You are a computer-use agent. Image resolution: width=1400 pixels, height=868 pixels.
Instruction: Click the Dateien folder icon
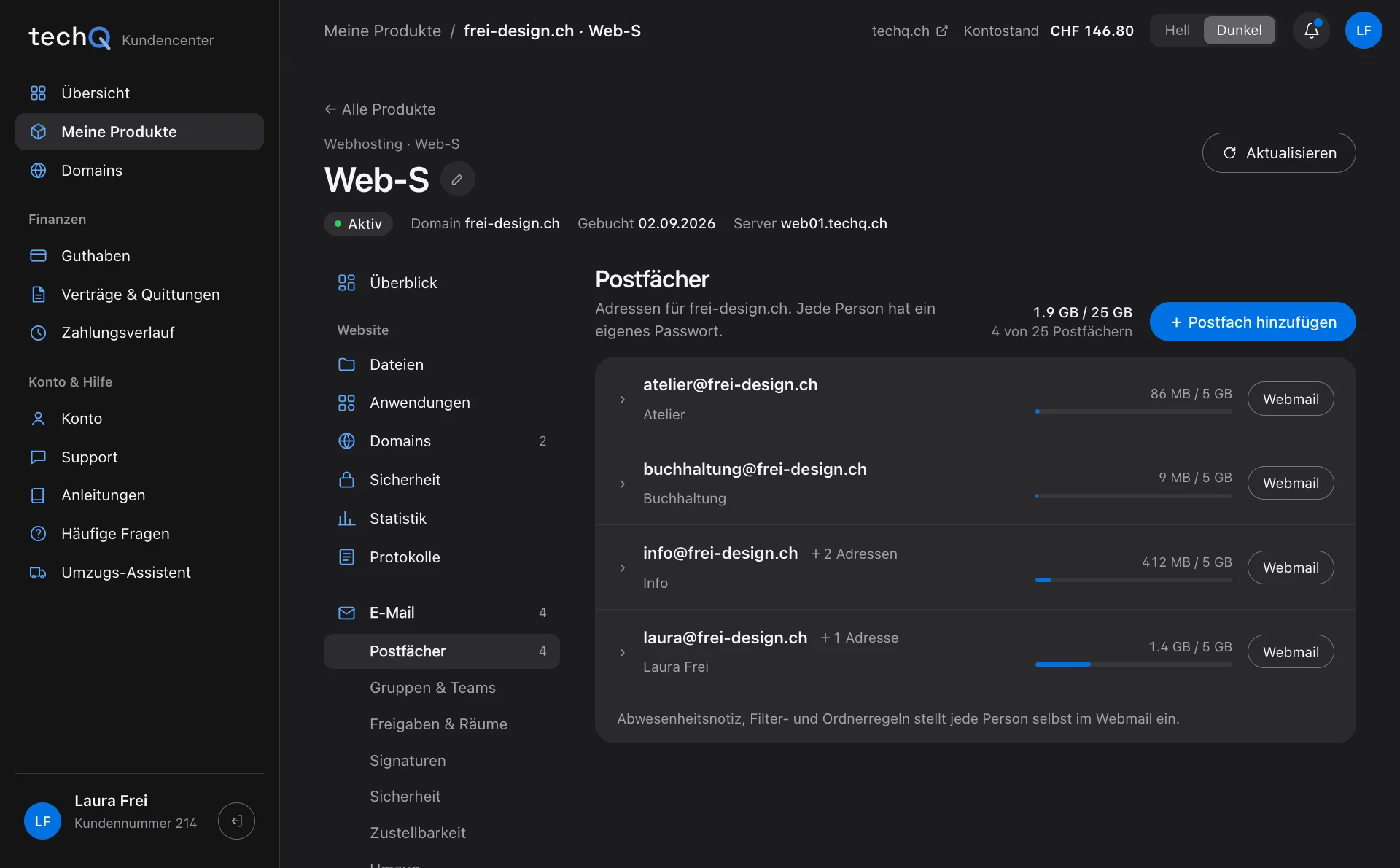point(346,365)
